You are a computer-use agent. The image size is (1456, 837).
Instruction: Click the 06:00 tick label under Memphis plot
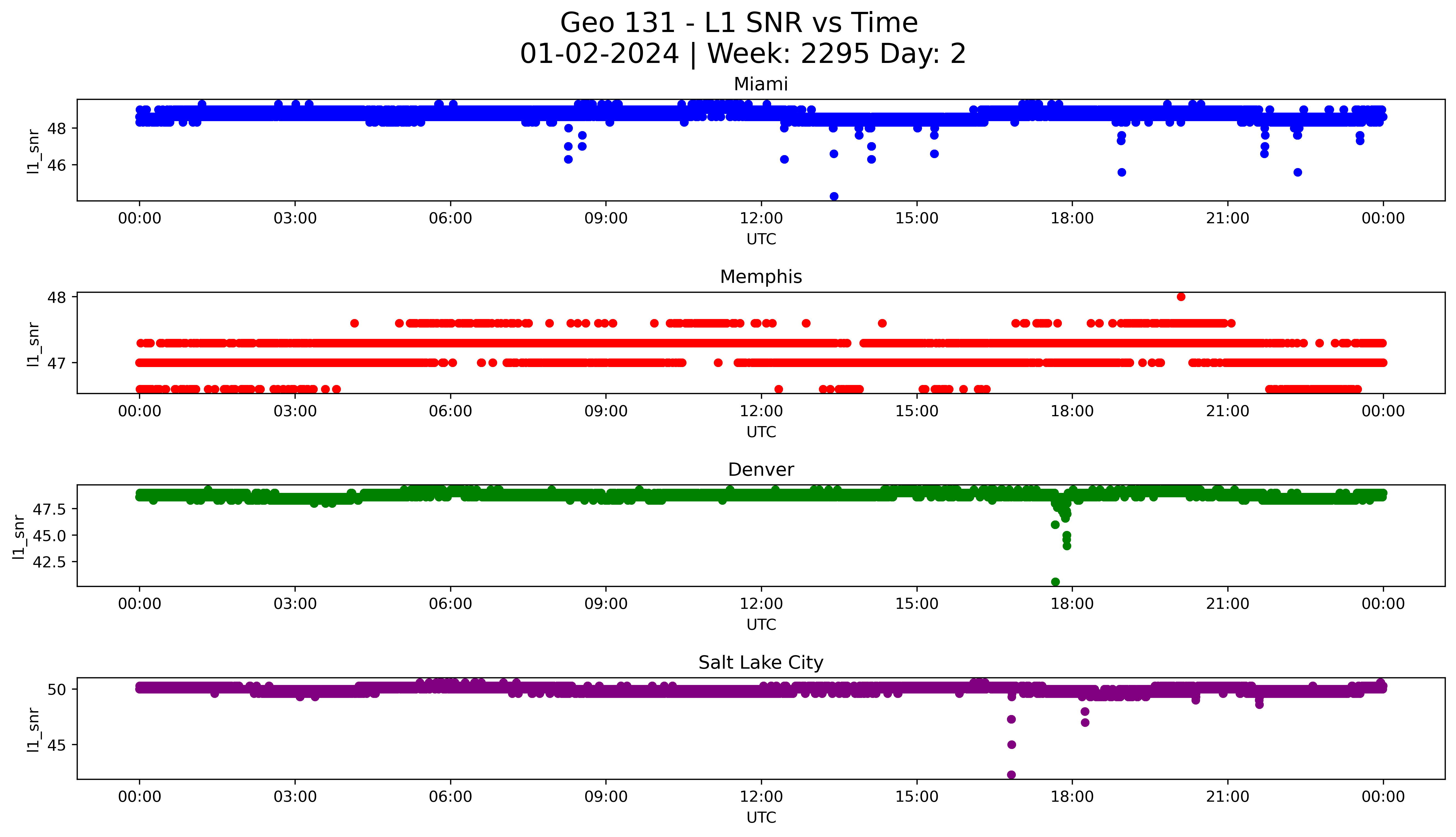pos(451,411)
